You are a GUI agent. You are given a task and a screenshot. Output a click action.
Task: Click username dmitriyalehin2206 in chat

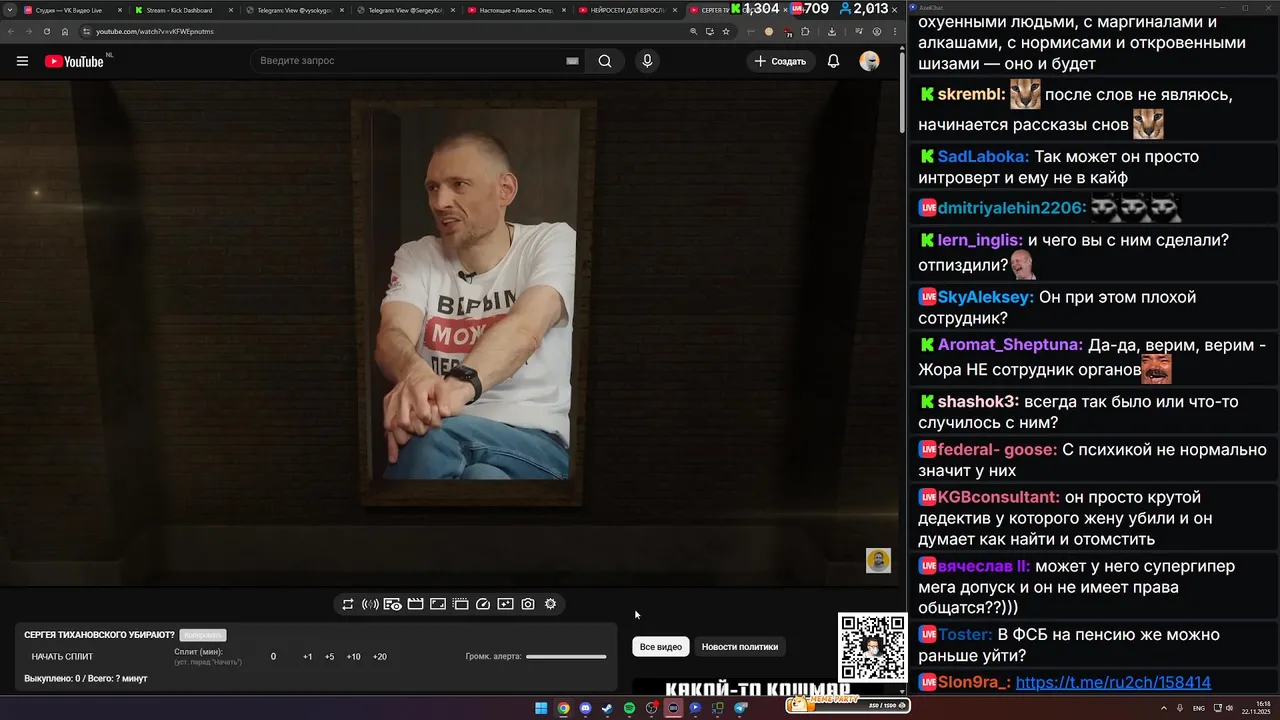coord(1012,208)
